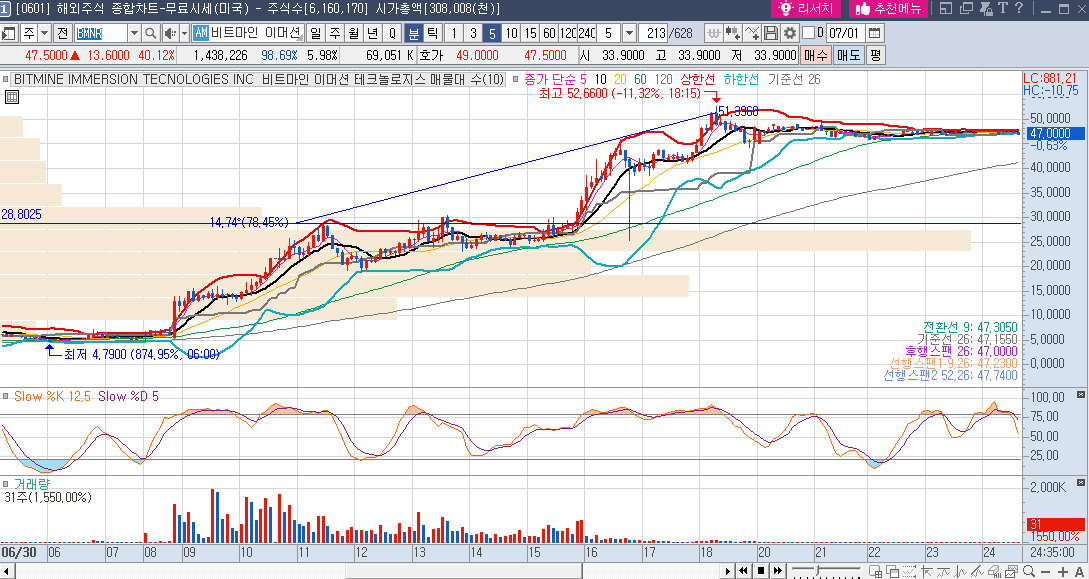Open calendar date picker icon
Image resolution: width=1089 pixels, height=579 pixels.
coord(874,33)
